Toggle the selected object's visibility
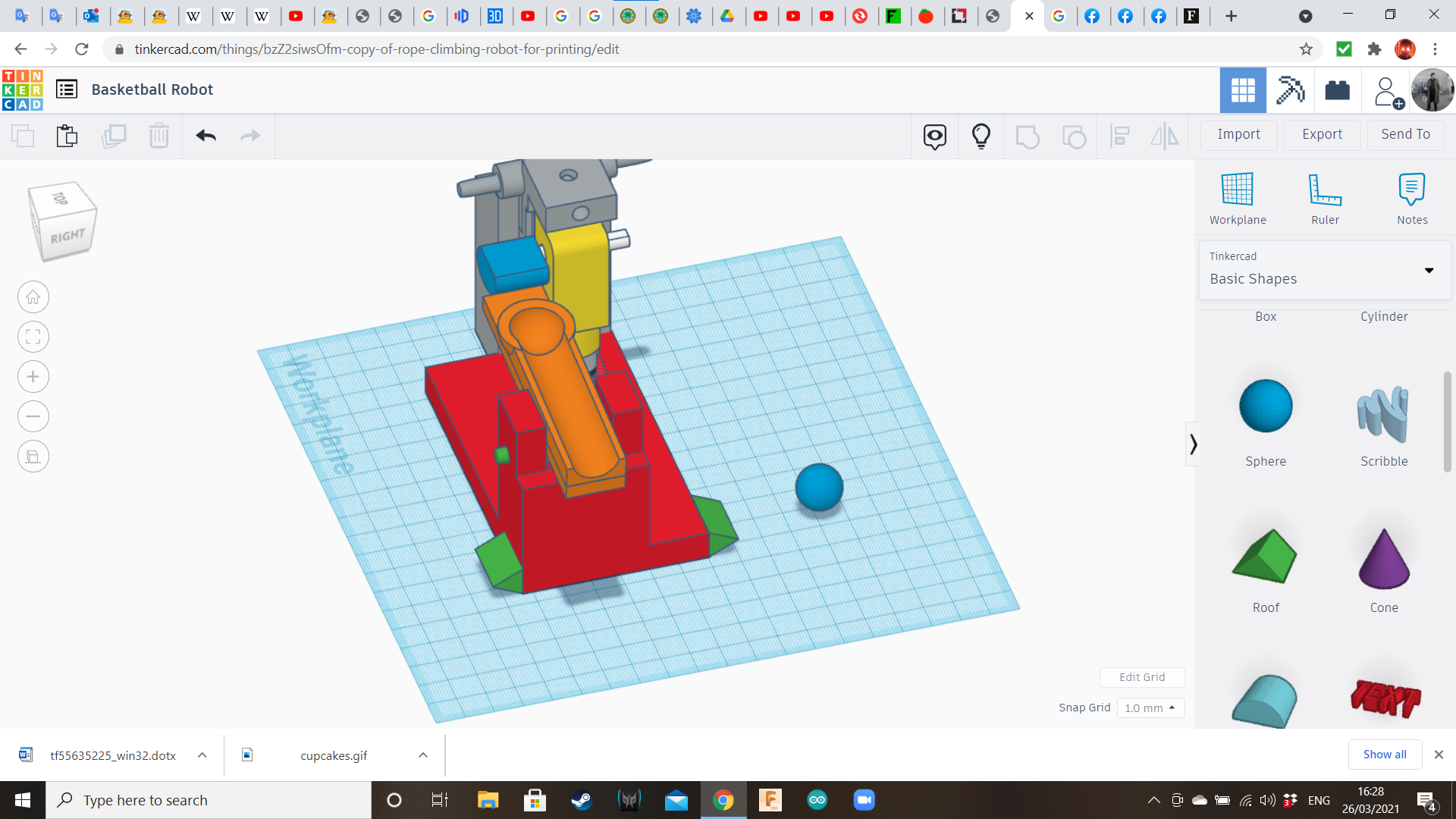Screen dimensions: 1456x819 pyautogui.click(x=934, y=136)
